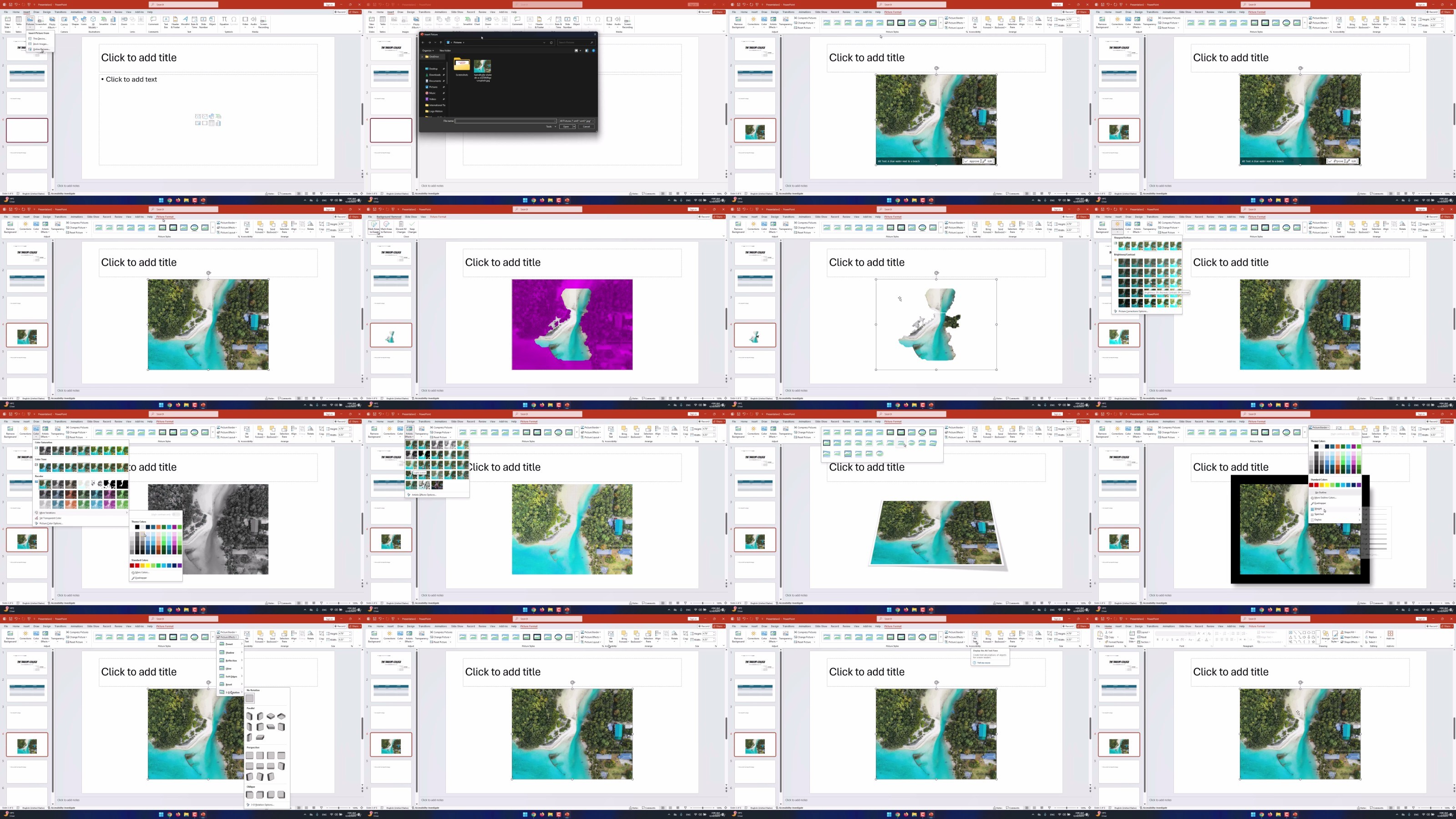Select Soft Edges in Picture Effects menu

click(x=231, y=676)
